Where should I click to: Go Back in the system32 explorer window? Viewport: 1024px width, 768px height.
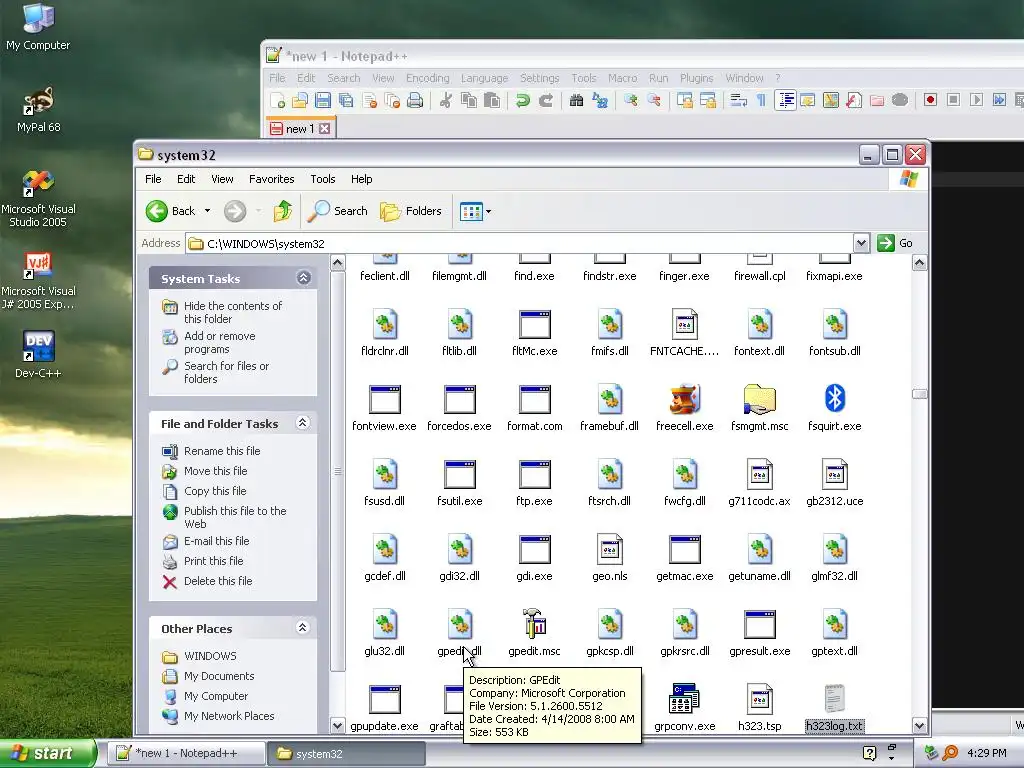[x=170, y=211]
